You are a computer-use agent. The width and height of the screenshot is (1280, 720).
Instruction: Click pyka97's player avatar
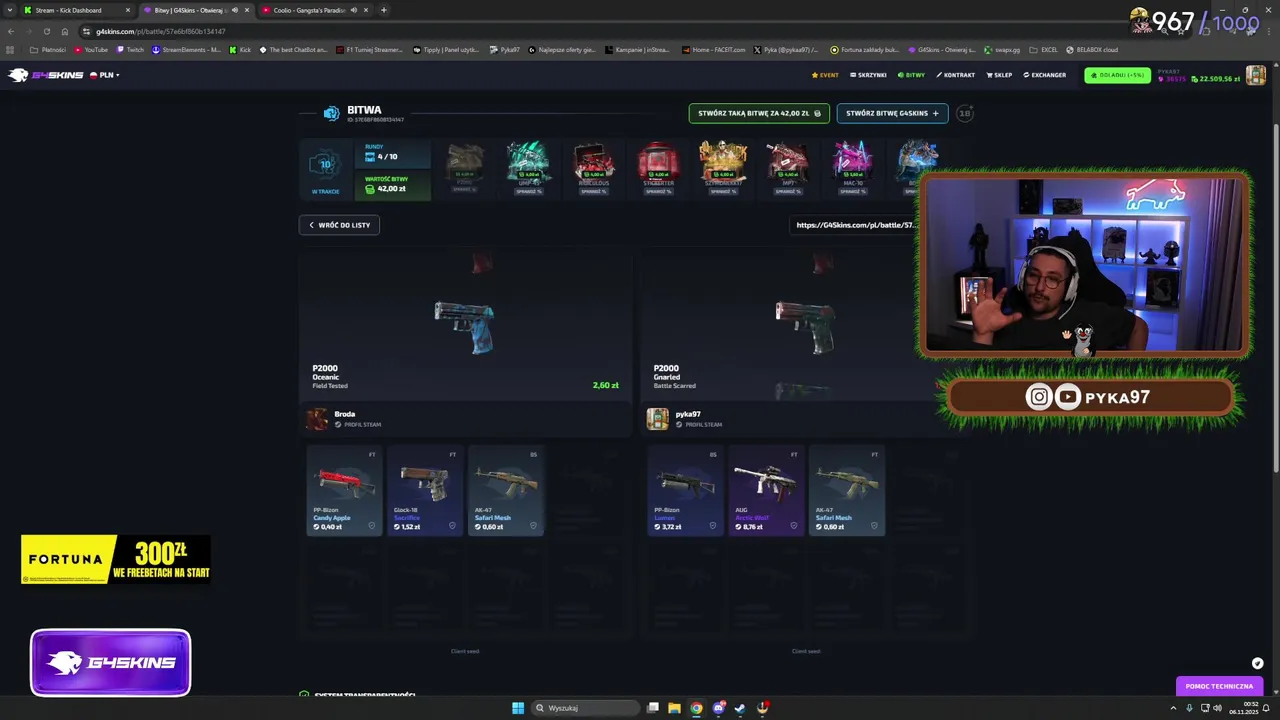pos(657,419)
